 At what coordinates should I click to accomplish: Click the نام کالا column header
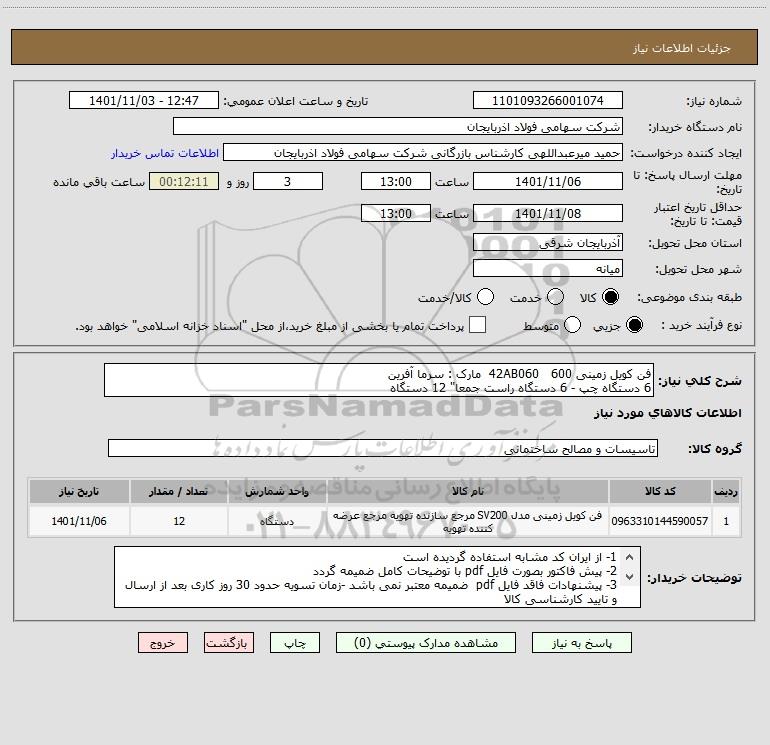pos(468,492)
